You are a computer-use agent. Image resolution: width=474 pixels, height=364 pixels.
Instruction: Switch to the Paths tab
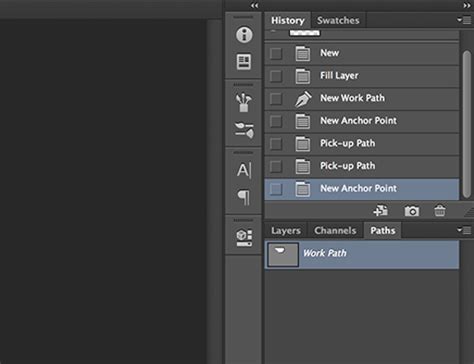(383, 230)
